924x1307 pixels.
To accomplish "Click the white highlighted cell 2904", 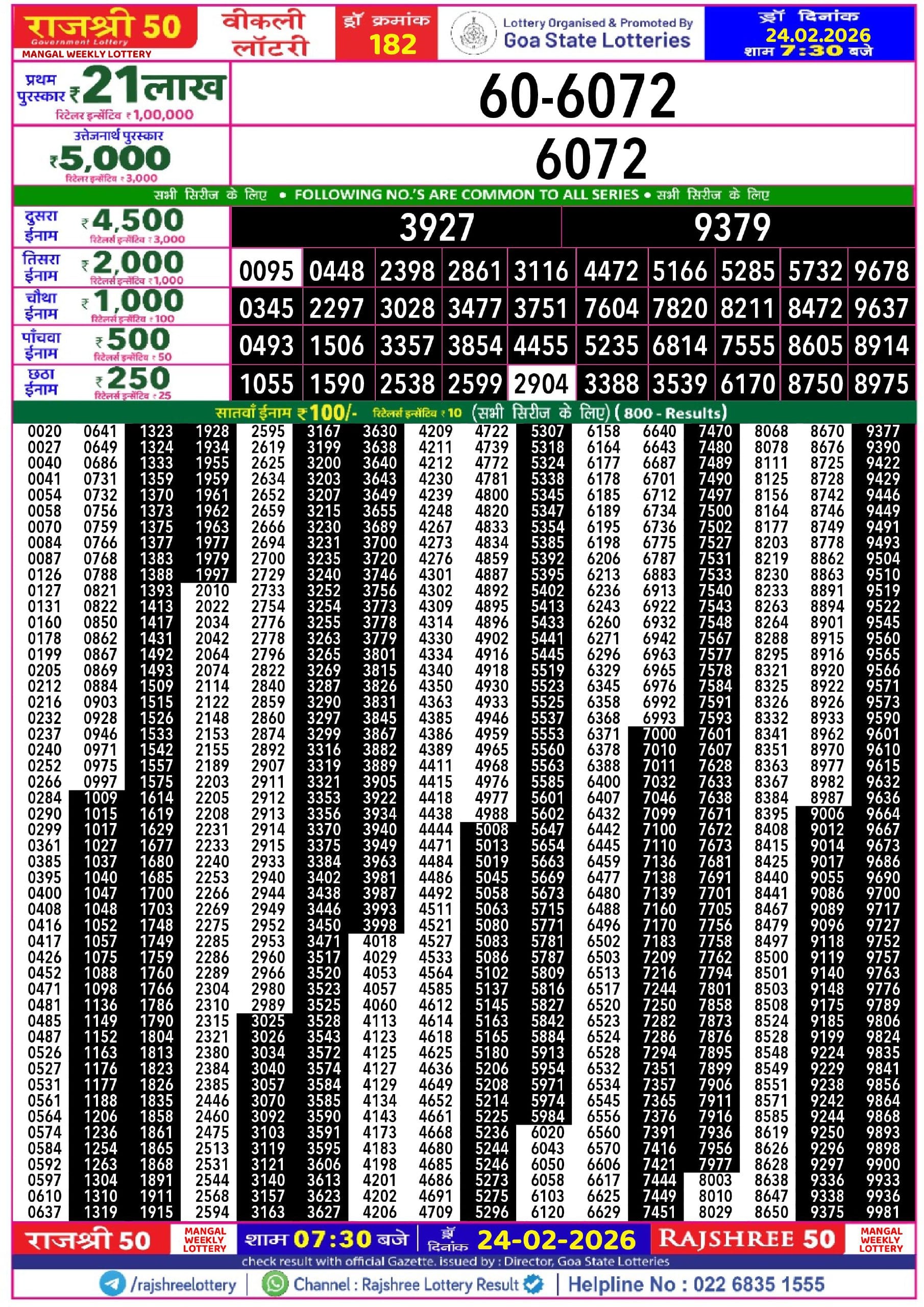I will 541,383.
